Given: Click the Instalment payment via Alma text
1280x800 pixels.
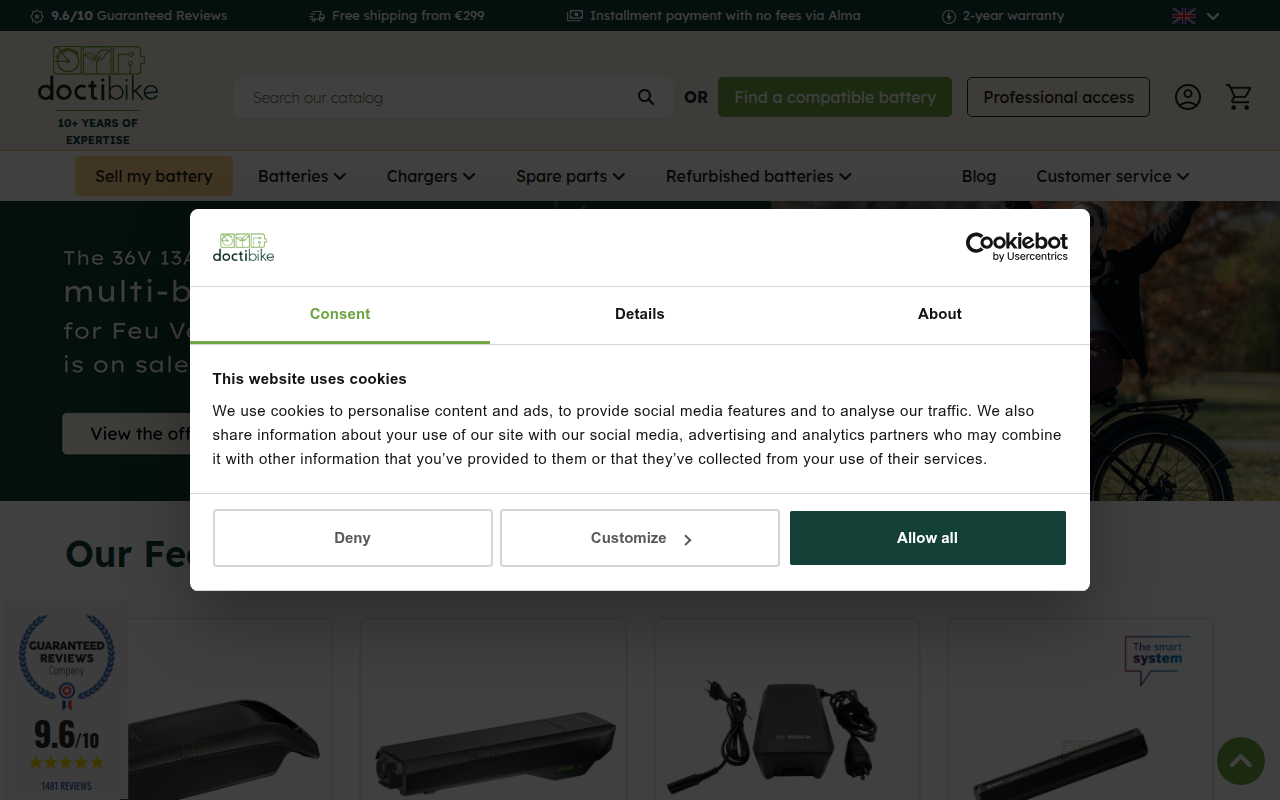Looking at the screenshot, I should pos(725,16).
